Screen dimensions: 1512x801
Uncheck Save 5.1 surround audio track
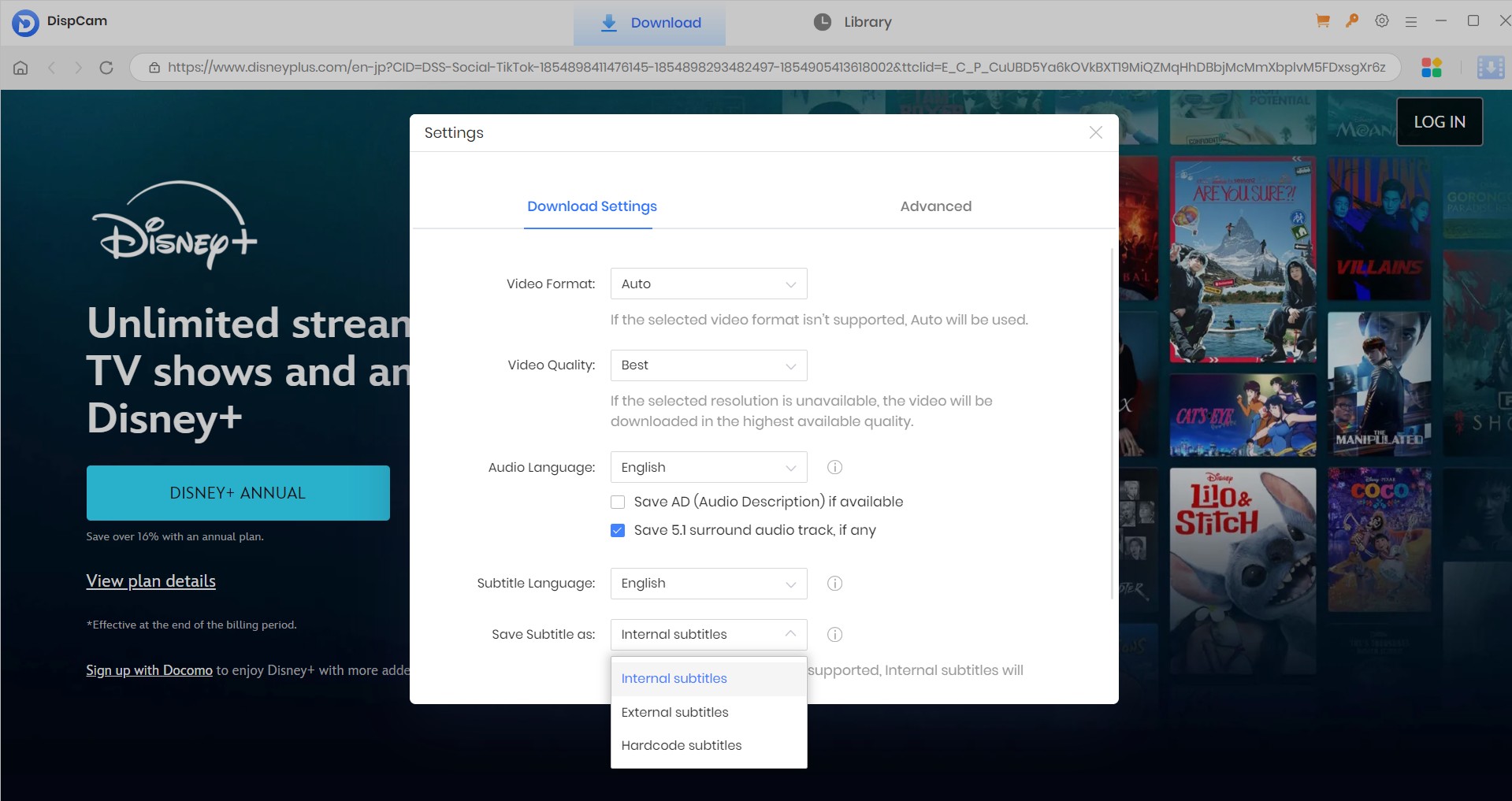(618, 531)
